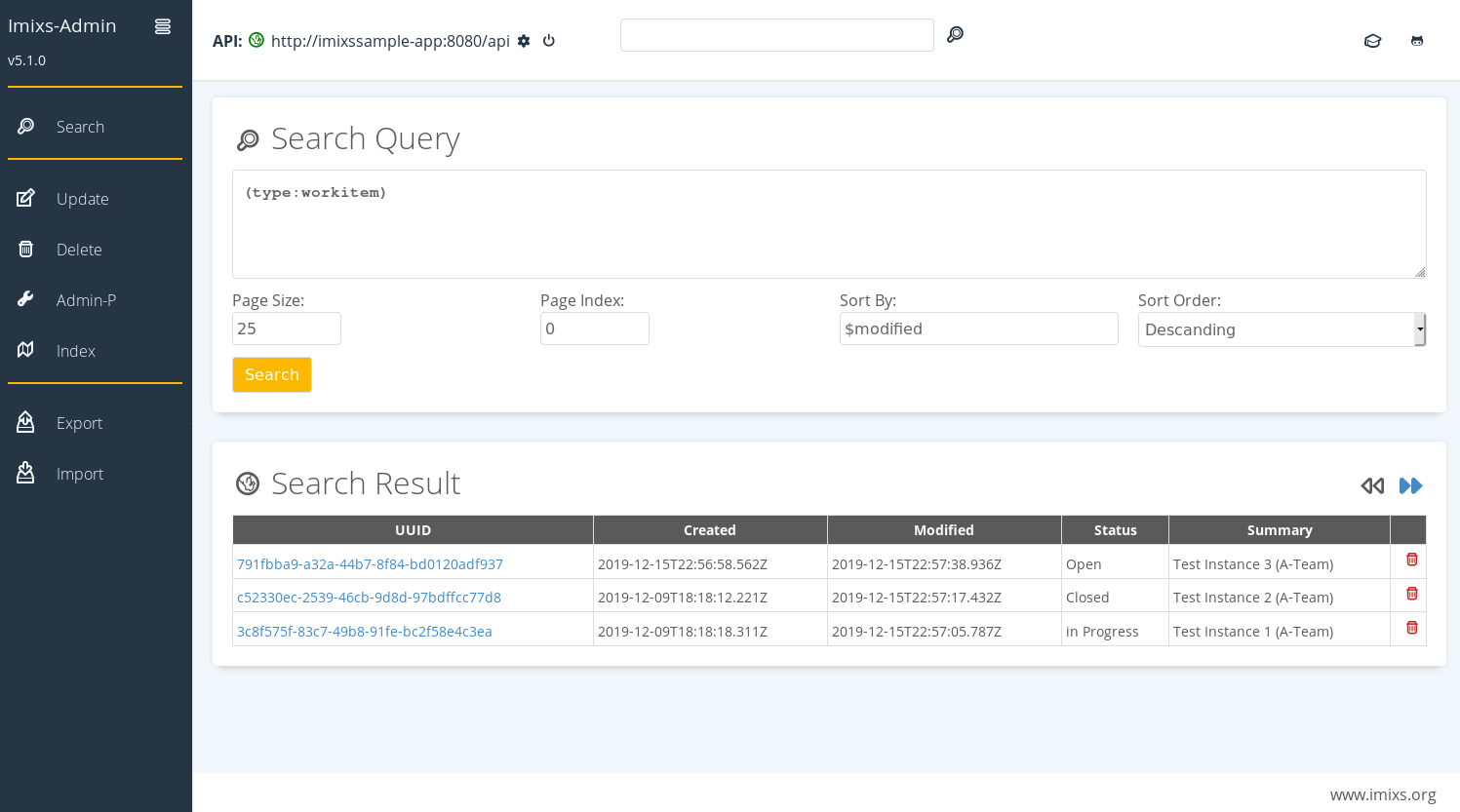Jump to first page with rewind icon
This screenshot has height=812, width=1460.
tap(1372, 485)
